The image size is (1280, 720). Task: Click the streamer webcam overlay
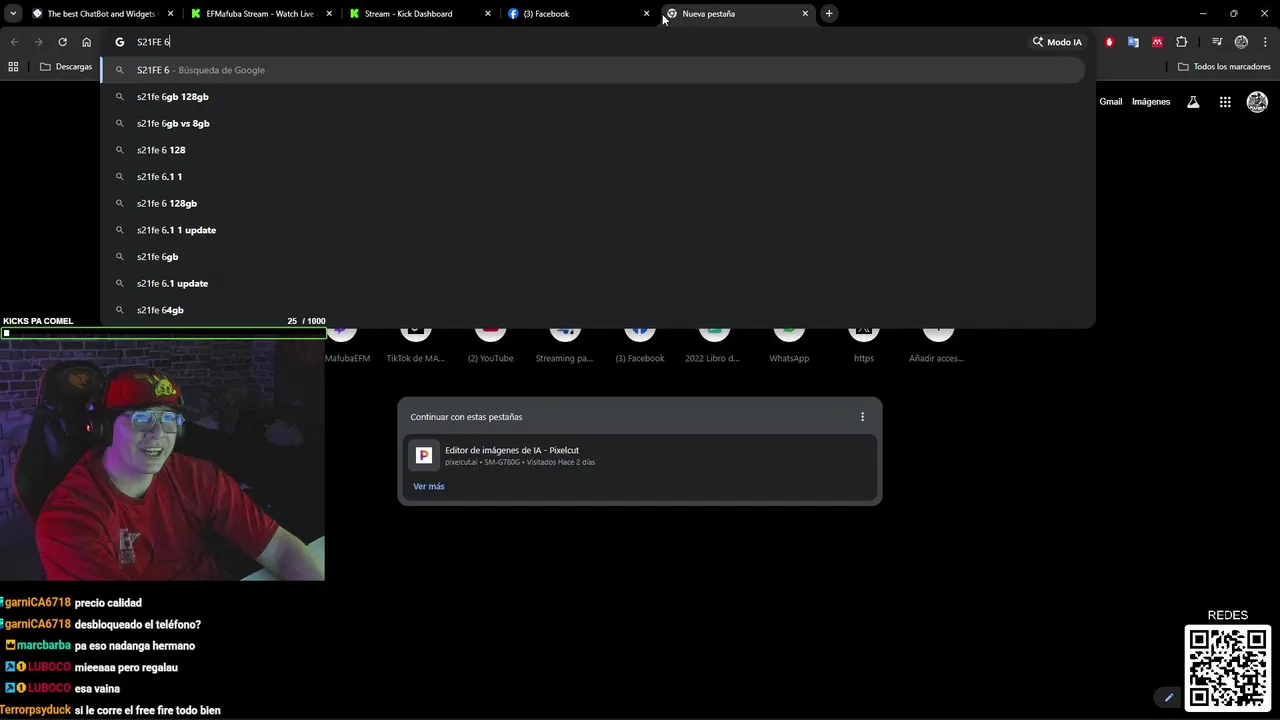pos(162,460)
